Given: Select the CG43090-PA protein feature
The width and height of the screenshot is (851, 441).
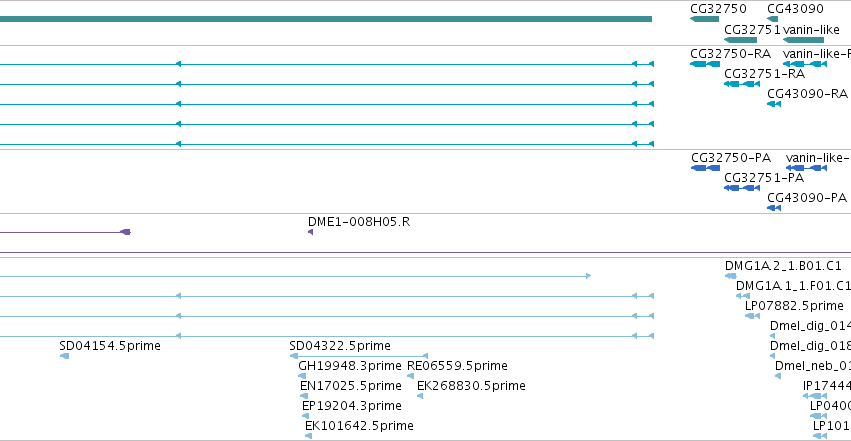Looking at the screenshot, I should coord(774,208).
